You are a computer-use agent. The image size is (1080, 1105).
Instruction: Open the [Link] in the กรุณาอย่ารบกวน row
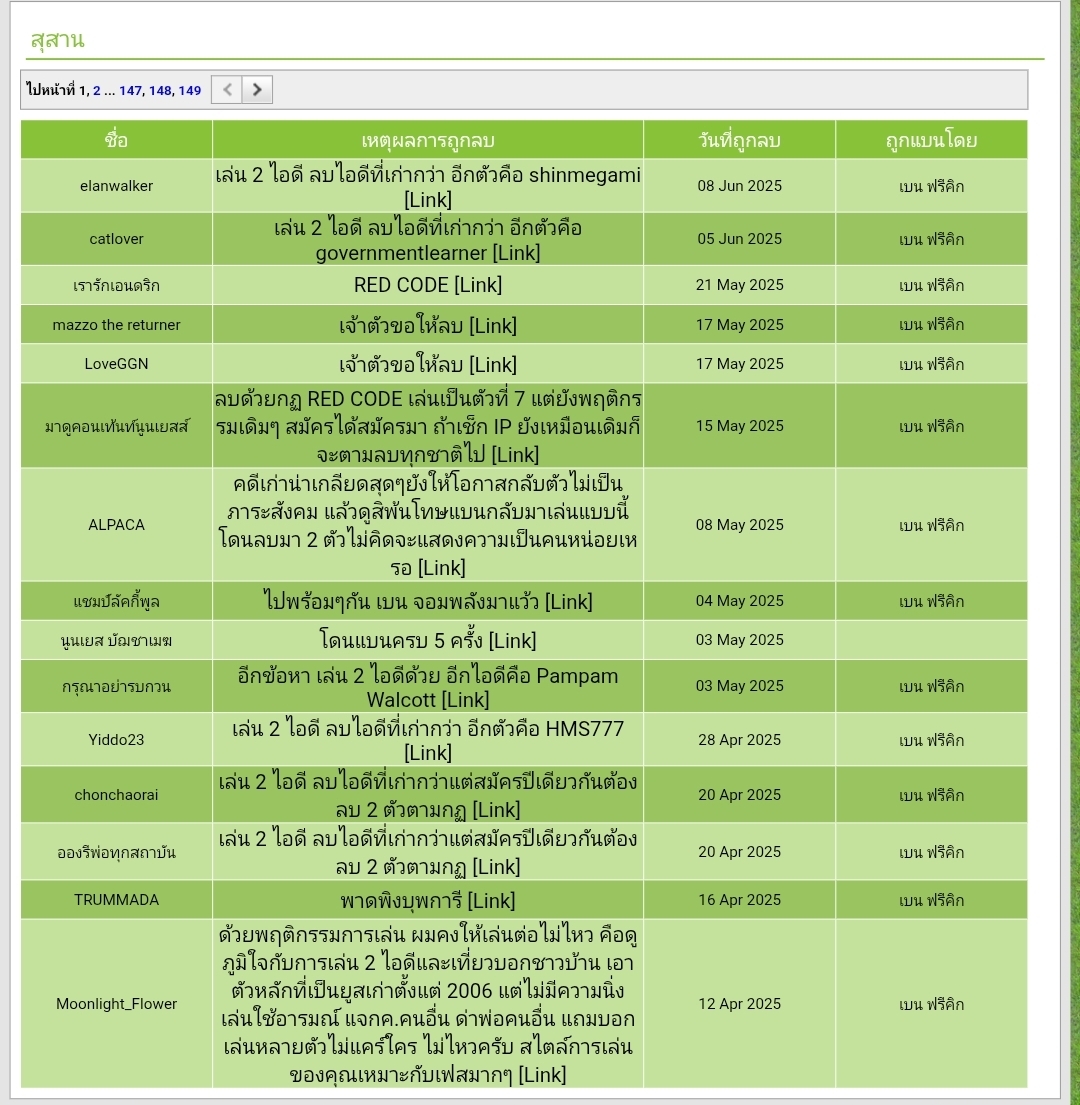(464, 700)
